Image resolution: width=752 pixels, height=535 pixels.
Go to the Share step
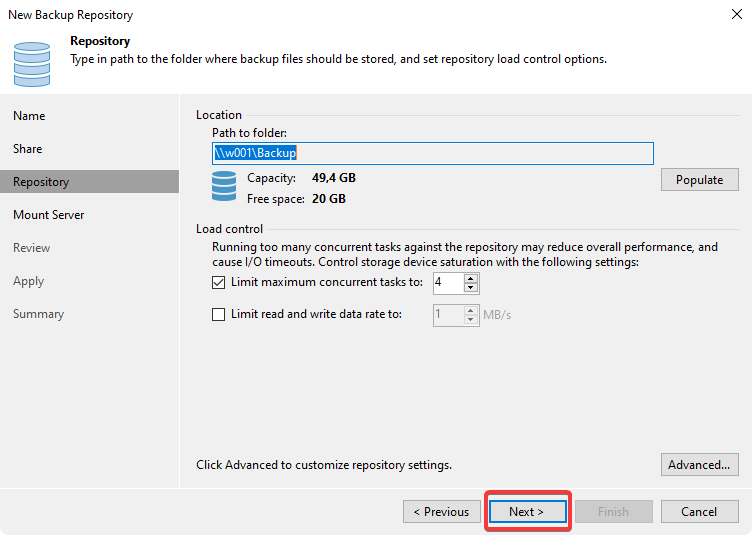coord(28,149)
